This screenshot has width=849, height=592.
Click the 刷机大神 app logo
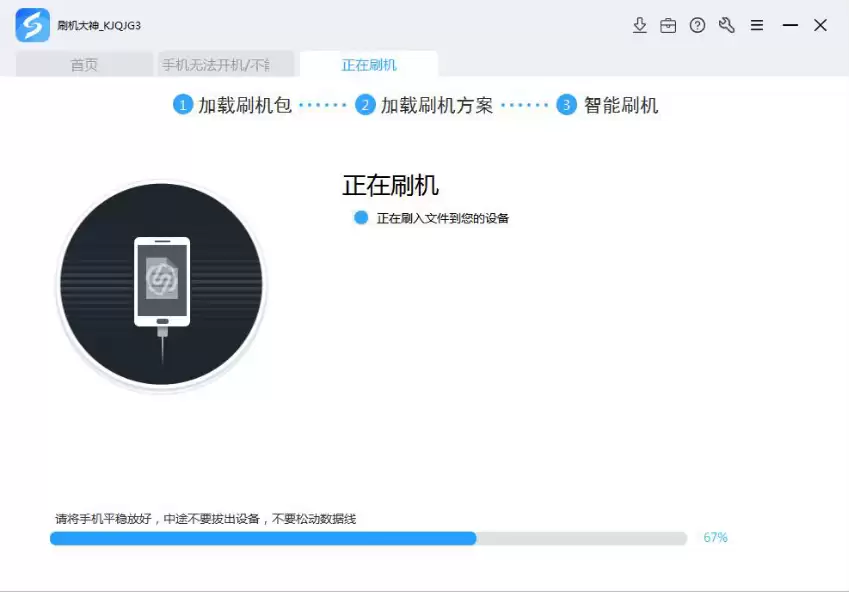click(x=32, y=25)
